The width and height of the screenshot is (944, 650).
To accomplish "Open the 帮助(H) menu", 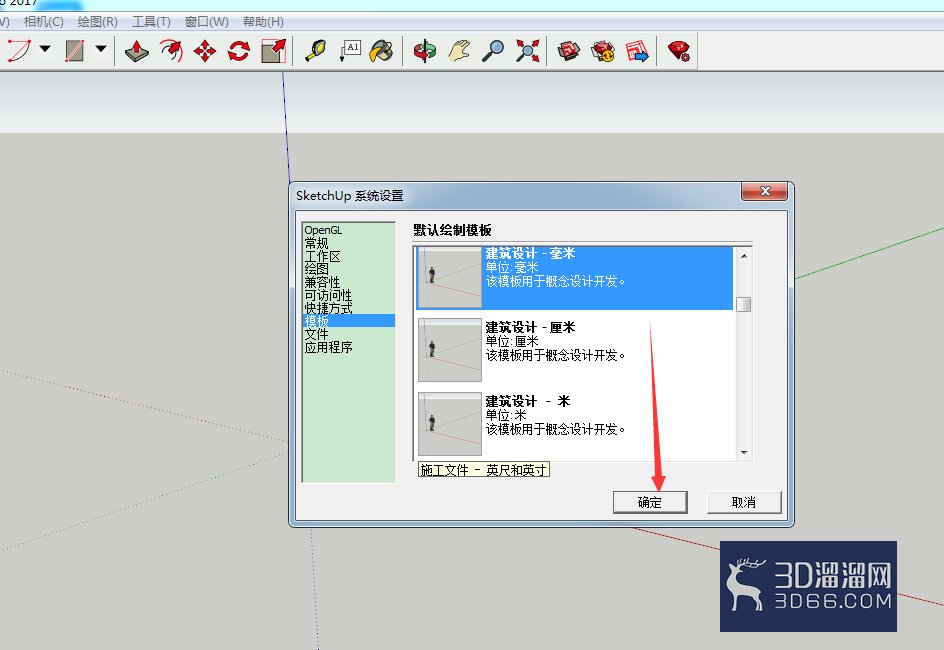I will [x=263, y=22].
